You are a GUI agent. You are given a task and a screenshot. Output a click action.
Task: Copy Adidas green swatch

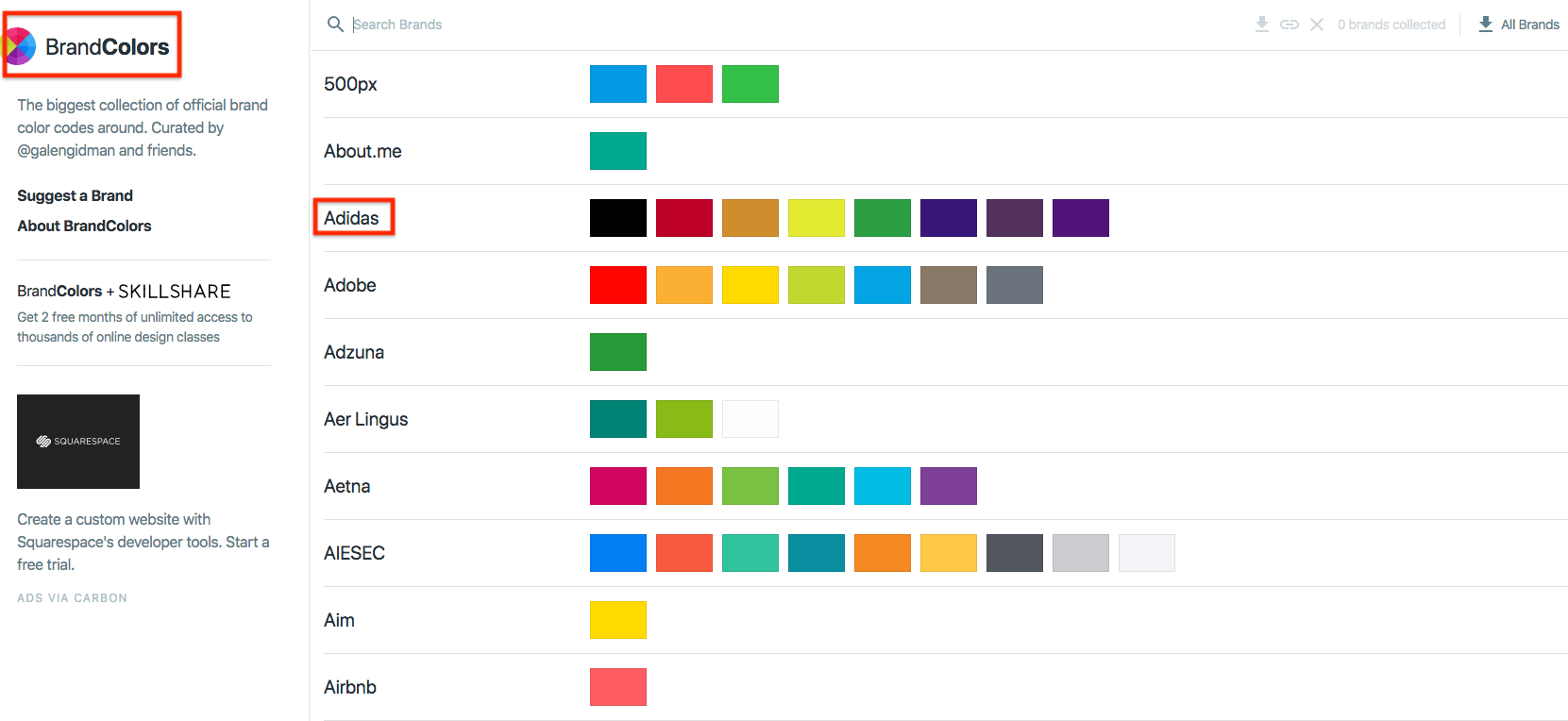pos(883,218)
